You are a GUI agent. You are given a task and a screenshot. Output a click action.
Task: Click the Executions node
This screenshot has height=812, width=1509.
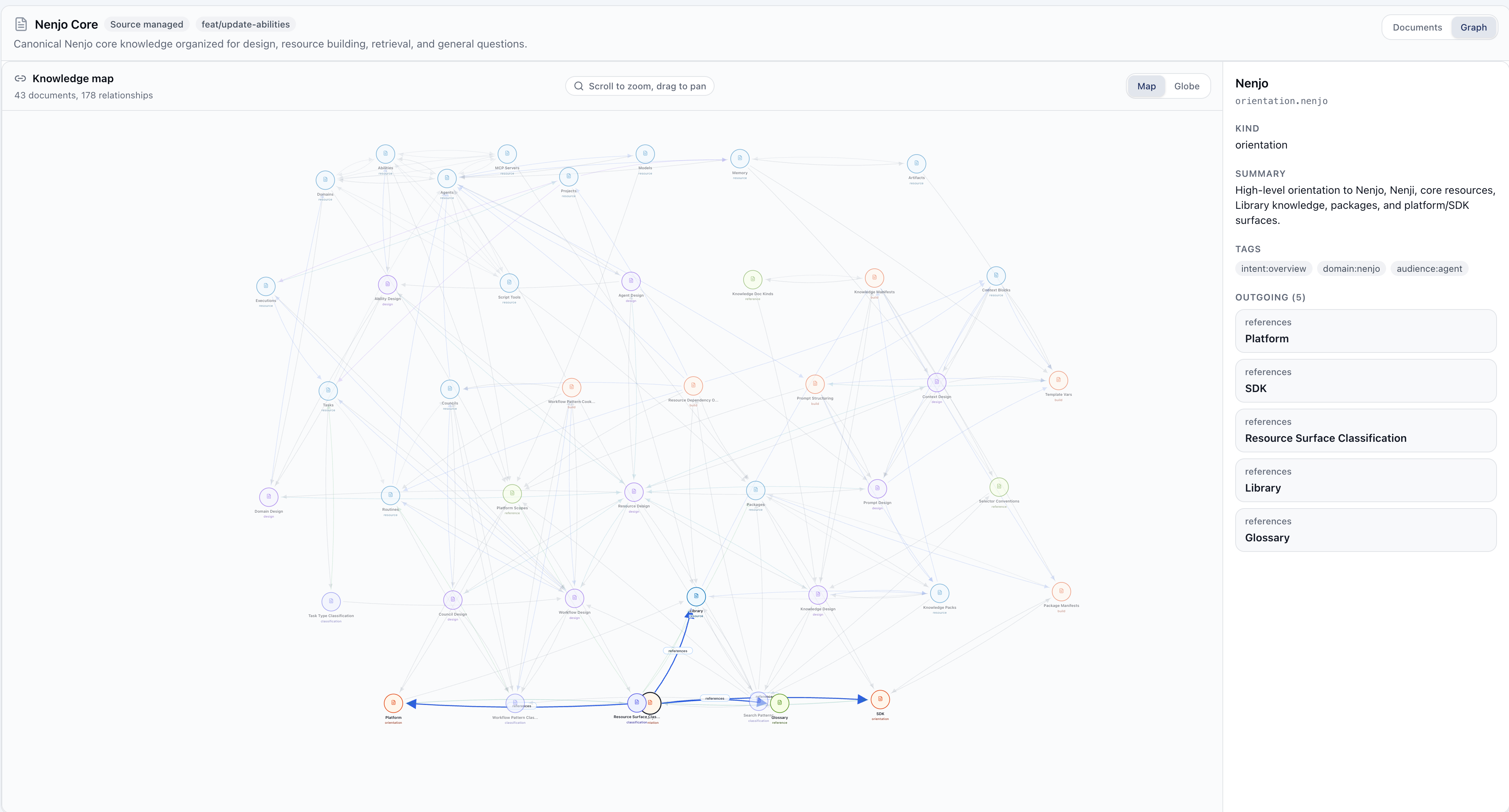point(266,286)
